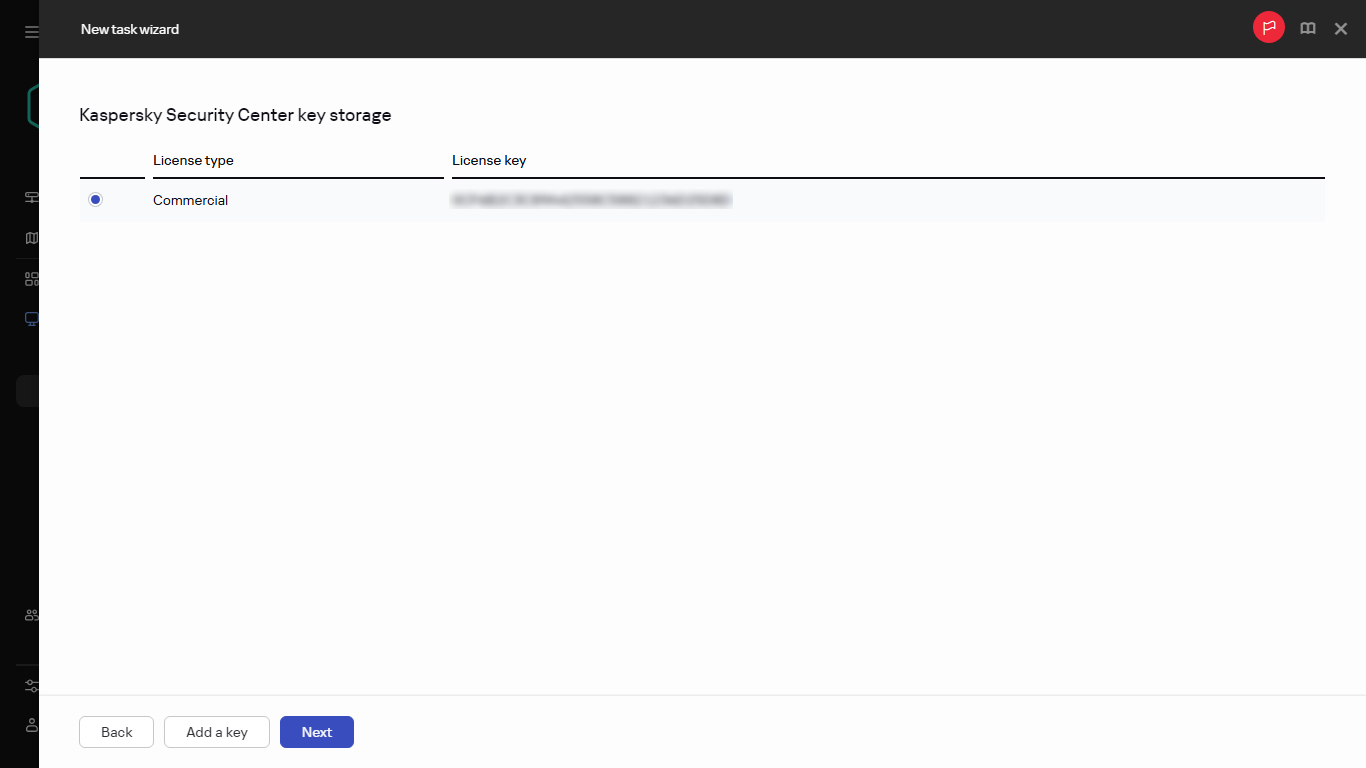Open the grid-shaped Assets sidebar icon

coord(30,278)
